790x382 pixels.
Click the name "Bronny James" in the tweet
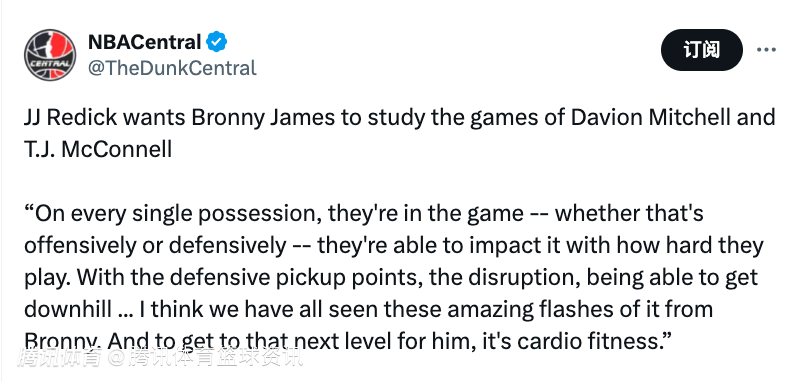tap(263, 118)
